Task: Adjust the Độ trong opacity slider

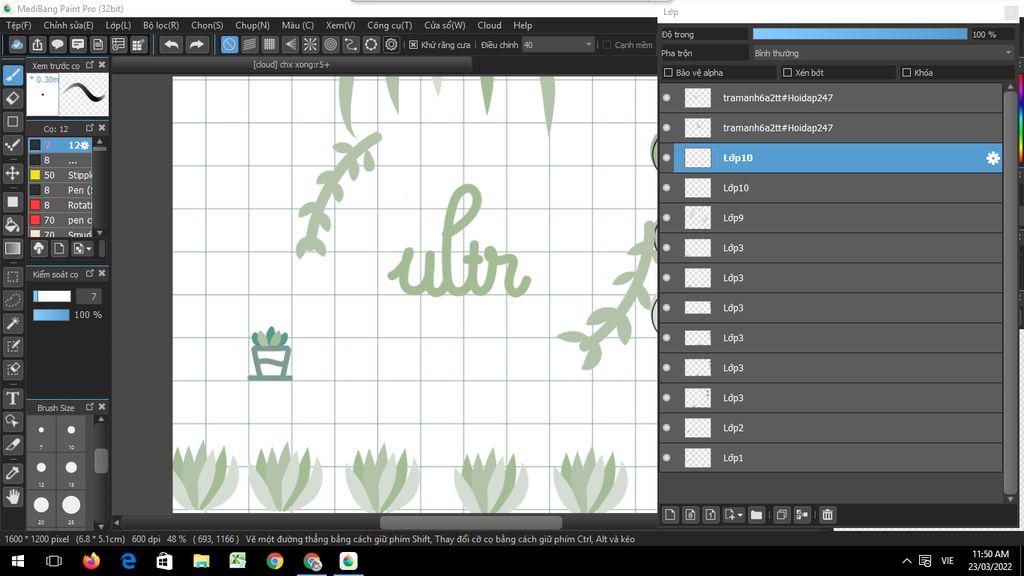Action: coord(859,35)
